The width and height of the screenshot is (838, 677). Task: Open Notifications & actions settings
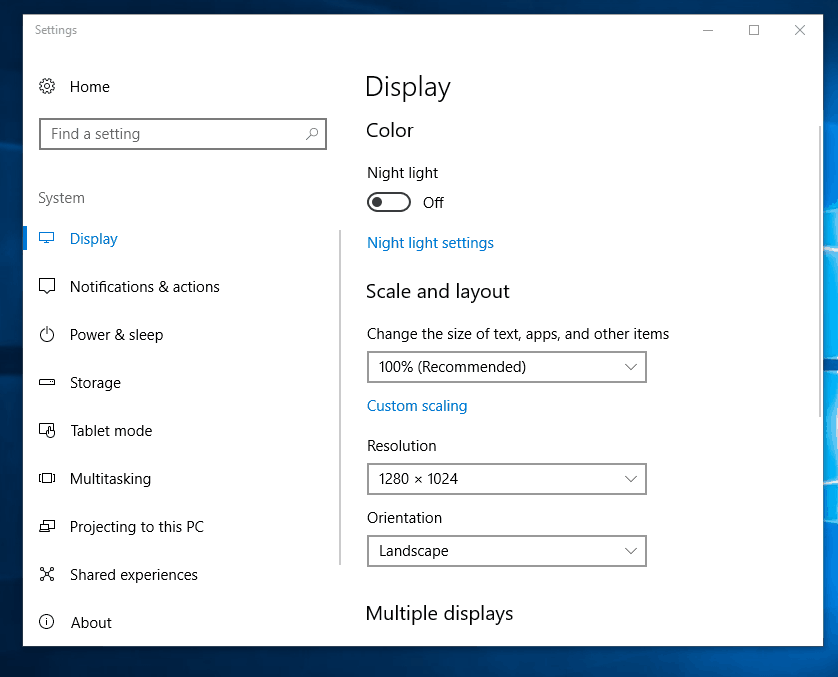47,287
